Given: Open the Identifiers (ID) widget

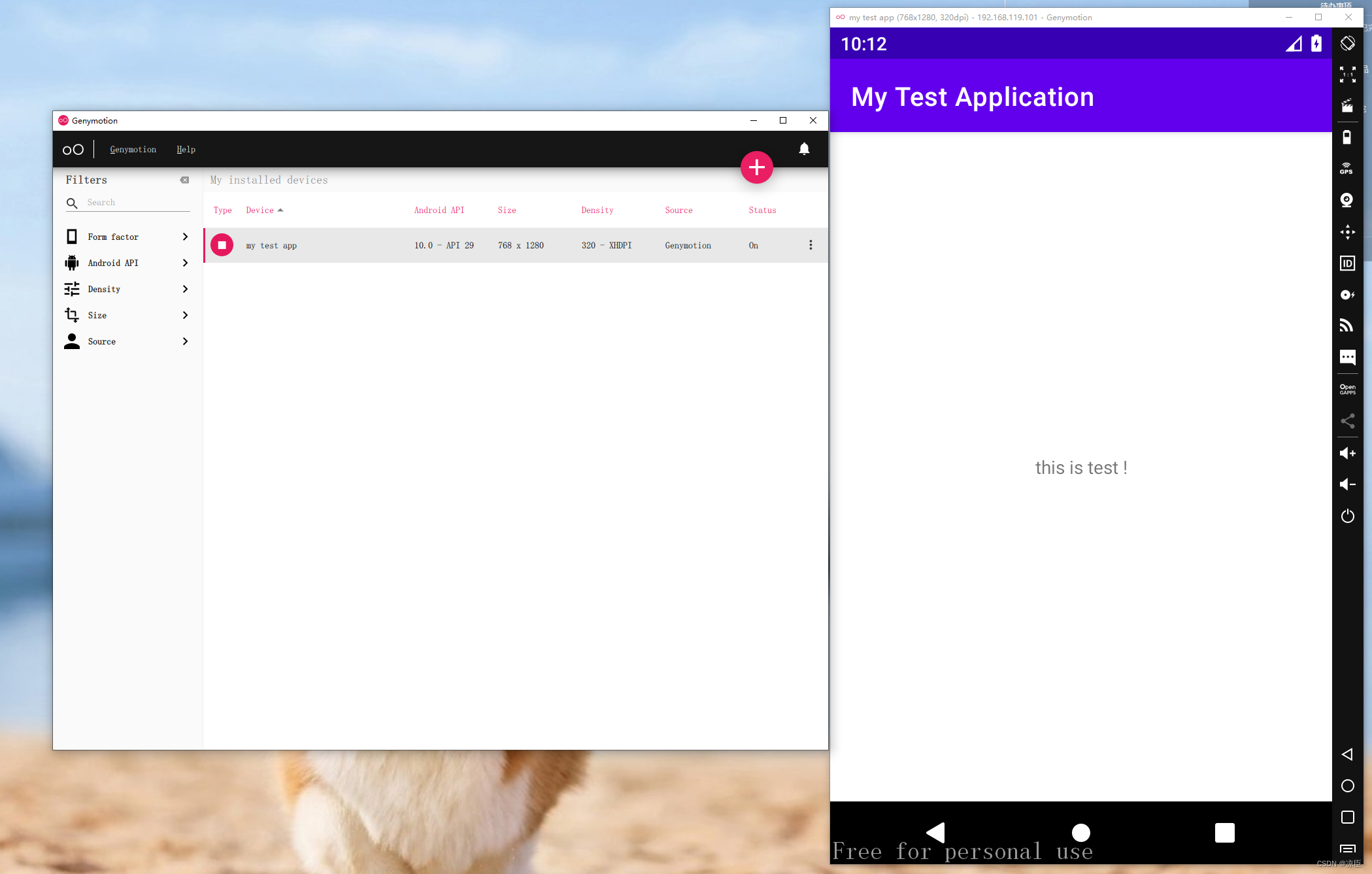Looking at the screenshot, I should coord(1347,263).
